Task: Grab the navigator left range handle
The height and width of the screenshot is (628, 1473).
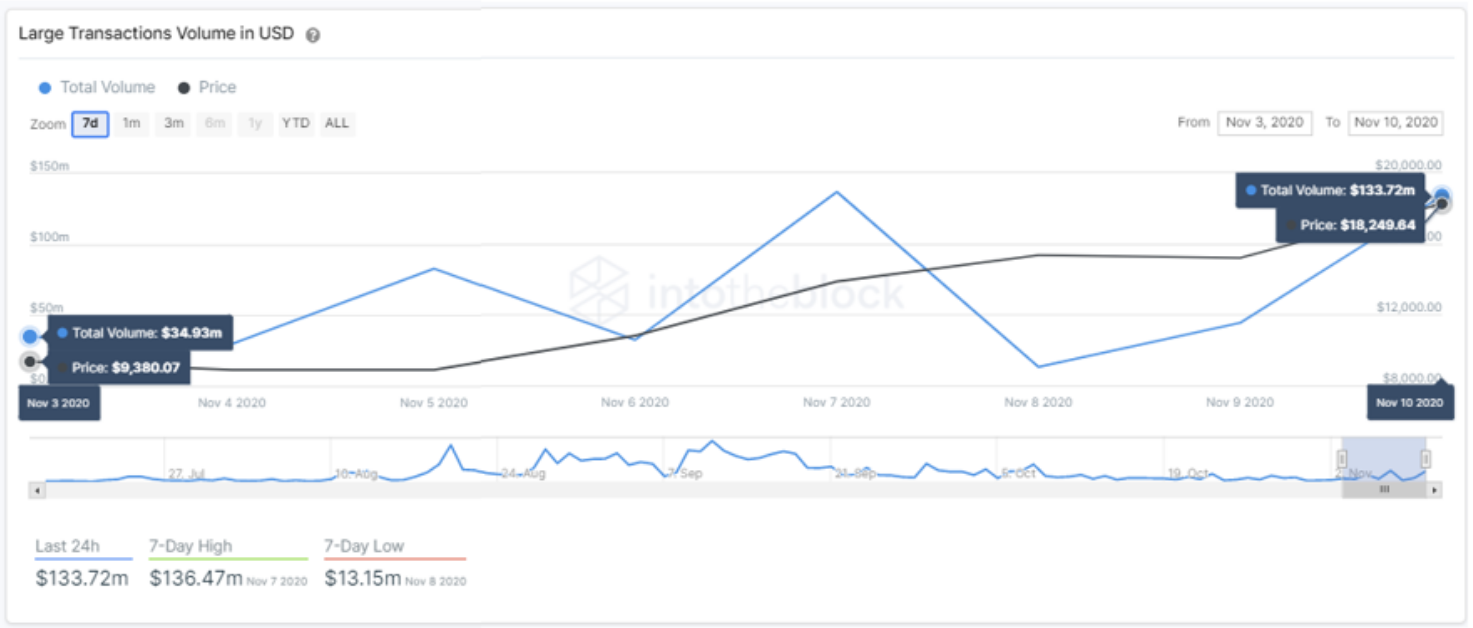Action: click(1343, 459)
